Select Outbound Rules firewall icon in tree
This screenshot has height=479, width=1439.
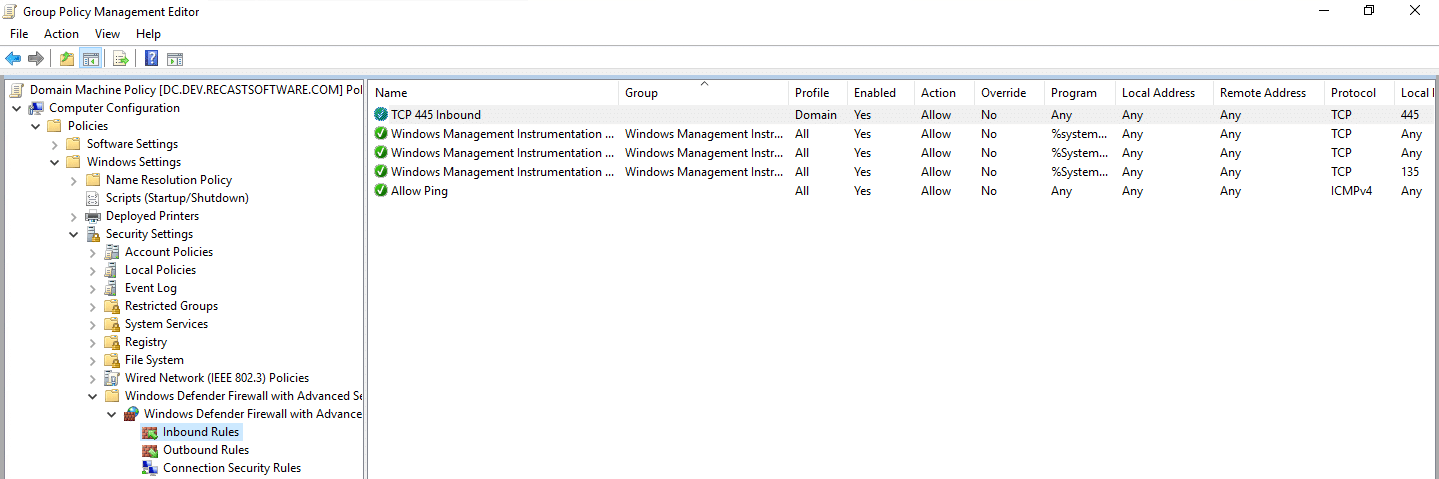tap(150, 450)
